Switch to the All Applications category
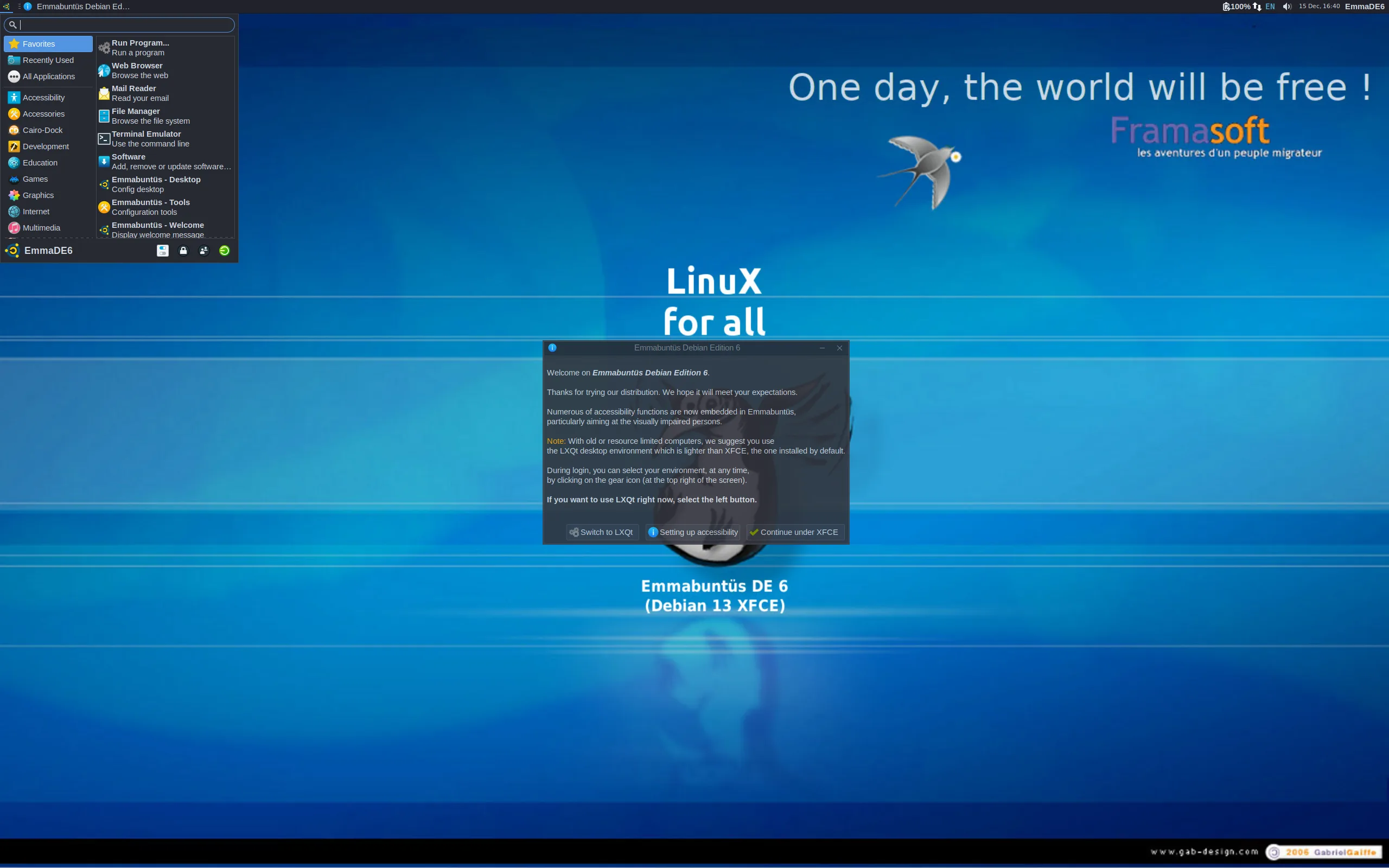Screen dimensions: 1389x868 (48, 76)
